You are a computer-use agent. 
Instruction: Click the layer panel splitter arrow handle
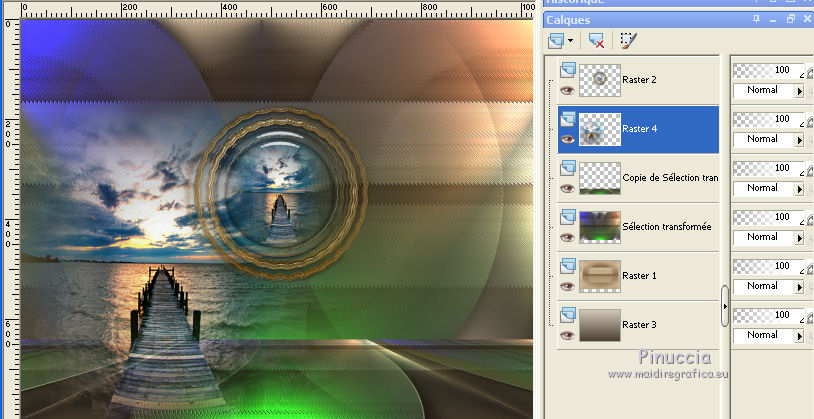click(725, 306)
